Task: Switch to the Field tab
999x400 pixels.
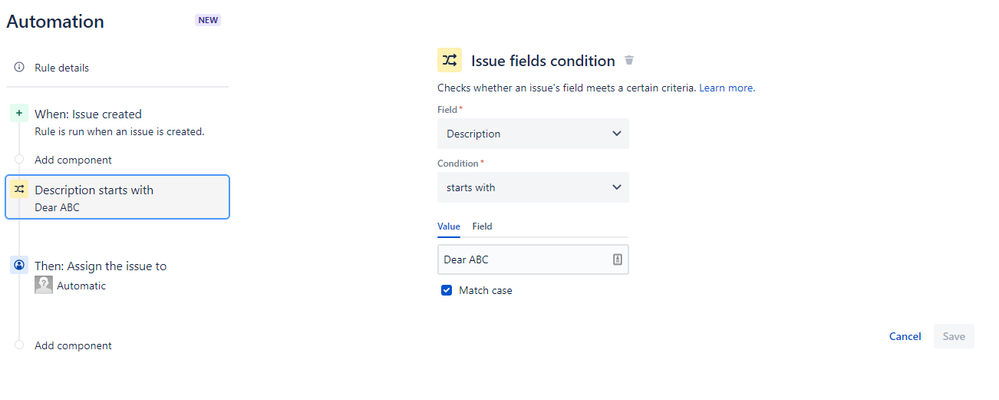Action: click(482, 226)
